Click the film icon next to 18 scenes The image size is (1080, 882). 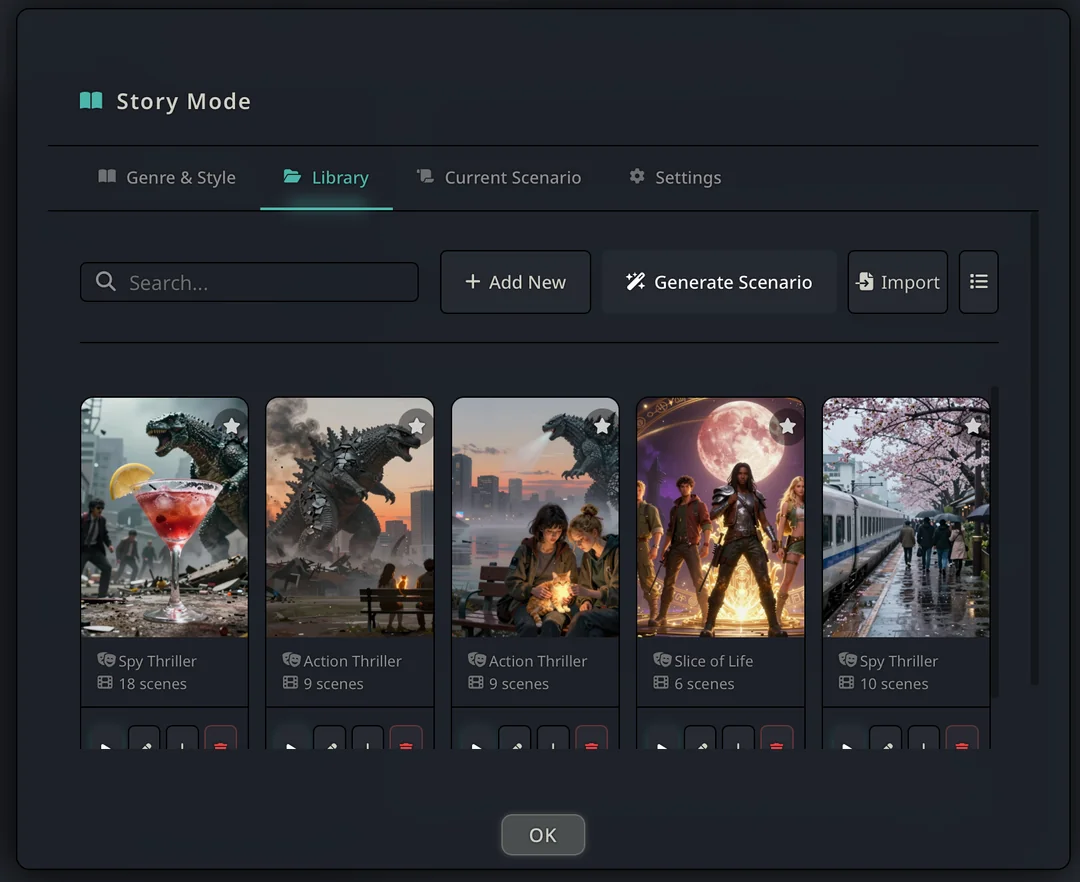point(105,682)
